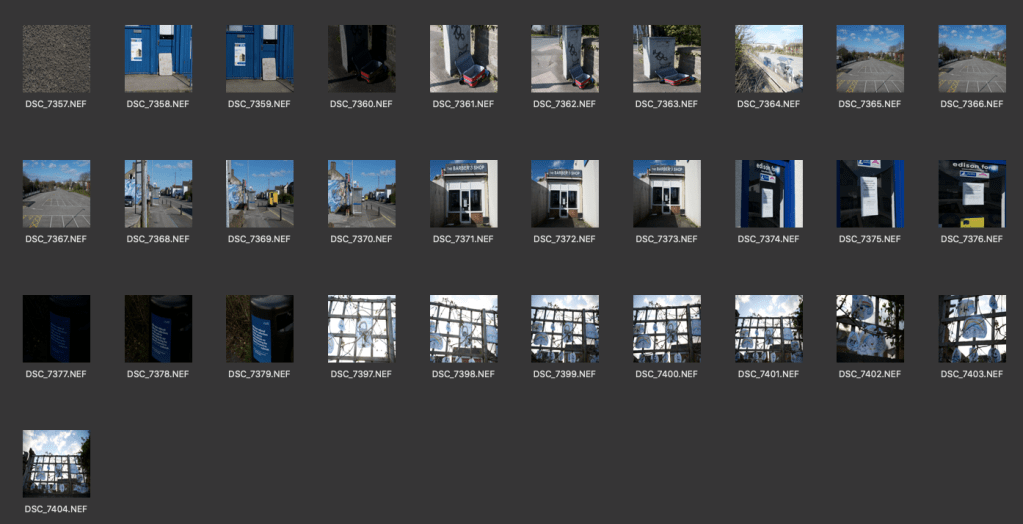1023x524 pixels.
Task: Click the DSC_7399.NEF filename label
Action: pos(564,374)
